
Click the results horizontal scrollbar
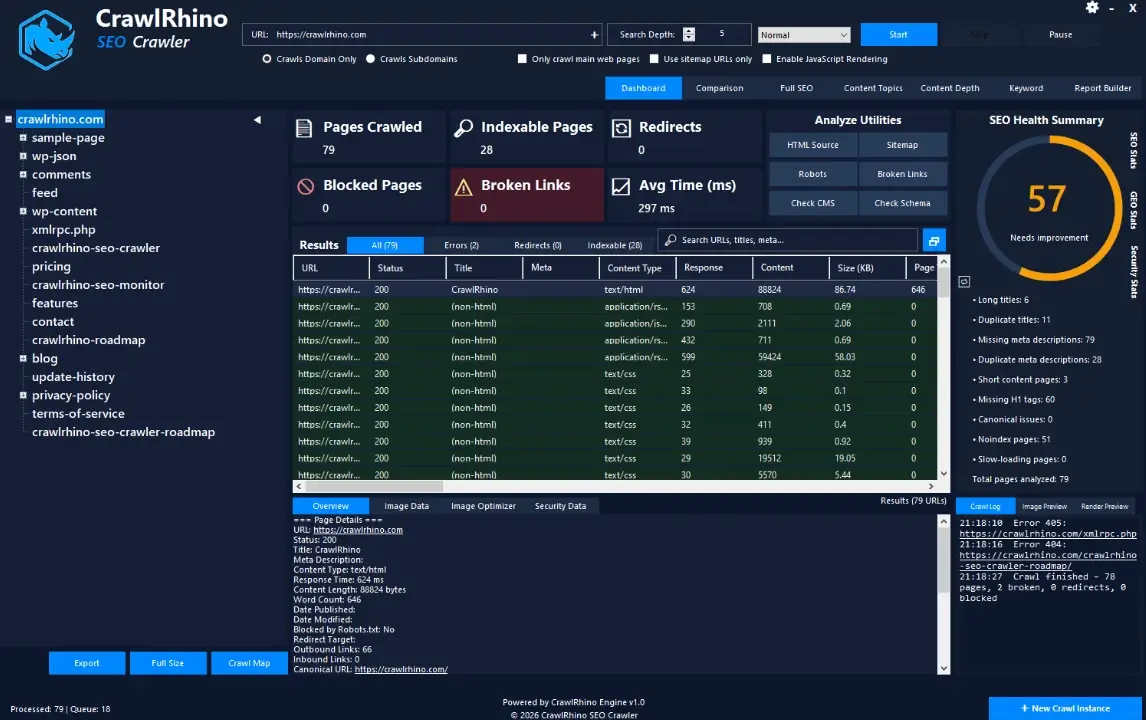coord(373,486)
